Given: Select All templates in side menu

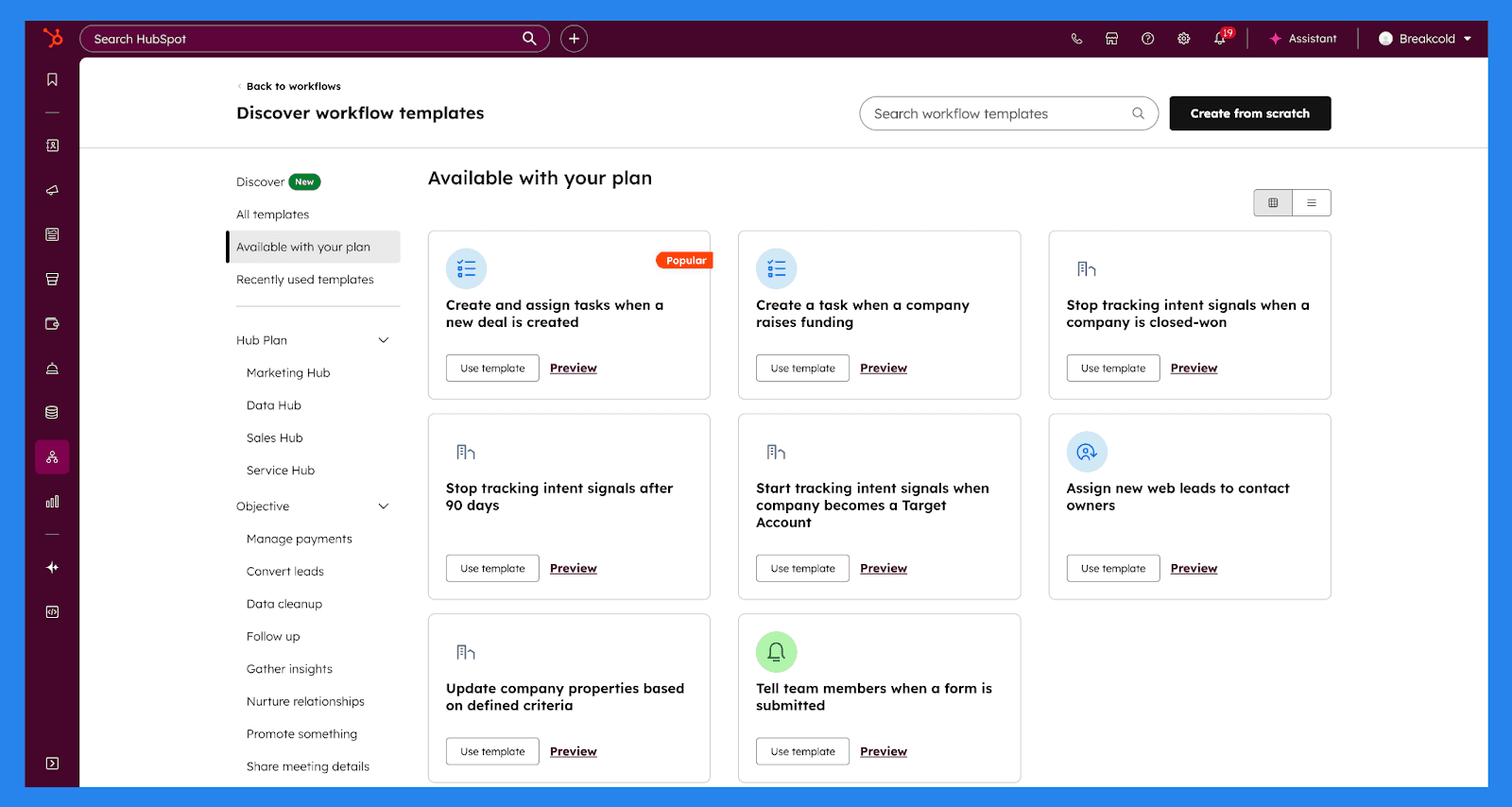Looking at the screenshot, I should pyautogui.click(x=272, y=215).
